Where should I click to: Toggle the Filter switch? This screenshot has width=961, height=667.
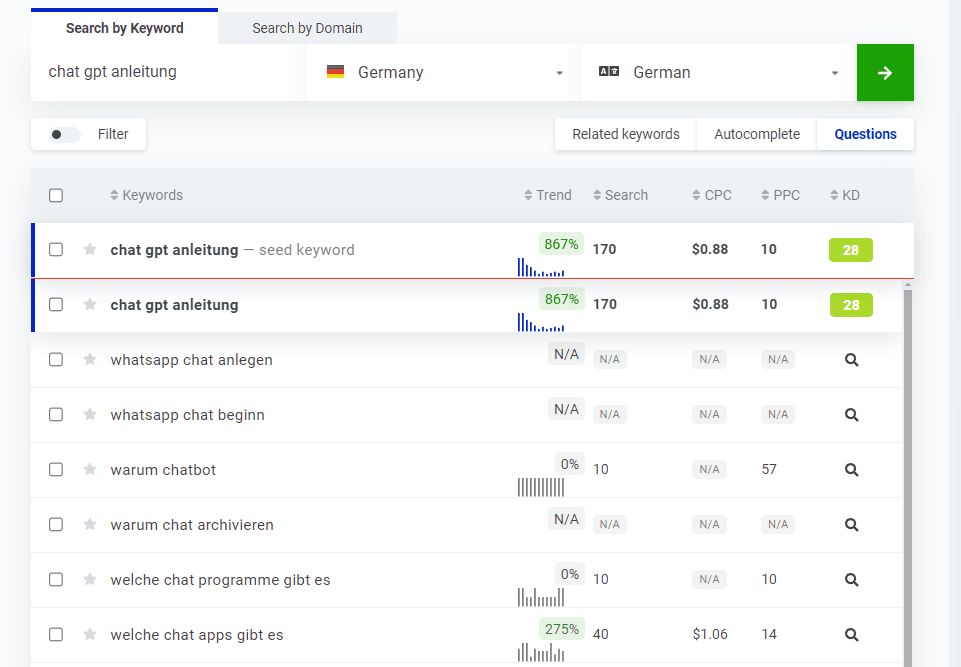click(x=64, y=134)
